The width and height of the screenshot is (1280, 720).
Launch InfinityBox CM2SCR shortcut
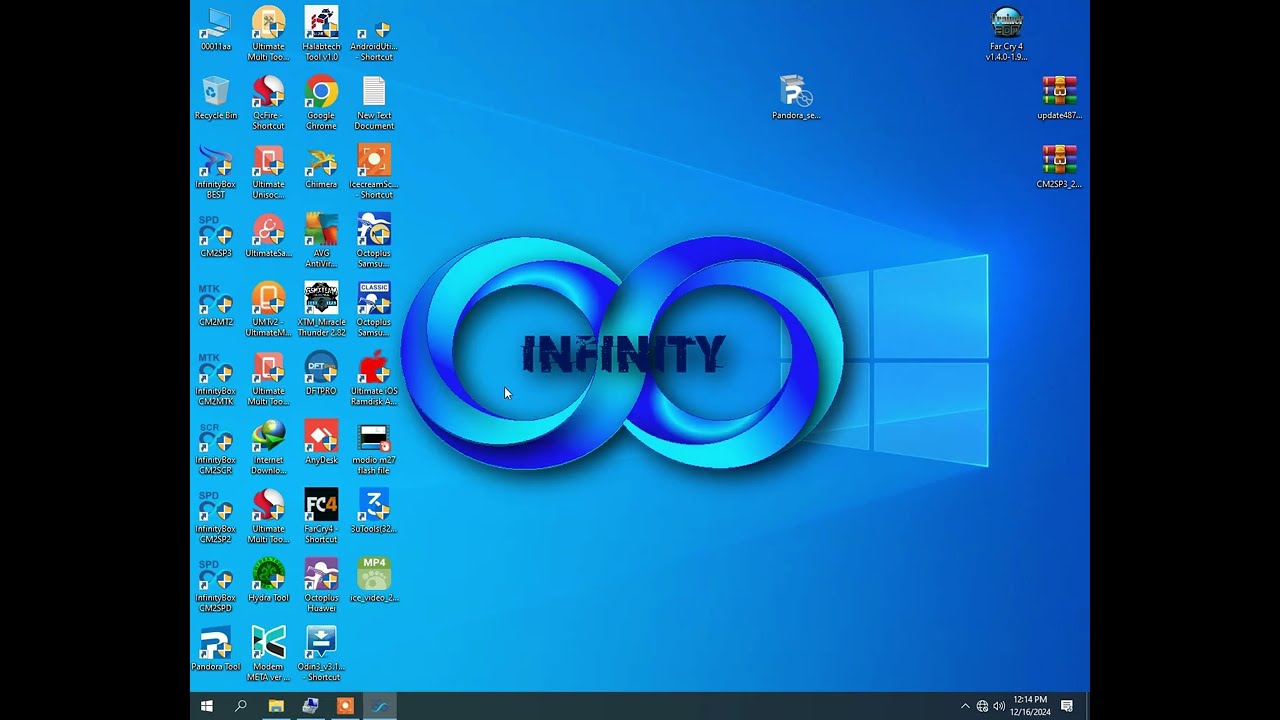pos(215,447)
